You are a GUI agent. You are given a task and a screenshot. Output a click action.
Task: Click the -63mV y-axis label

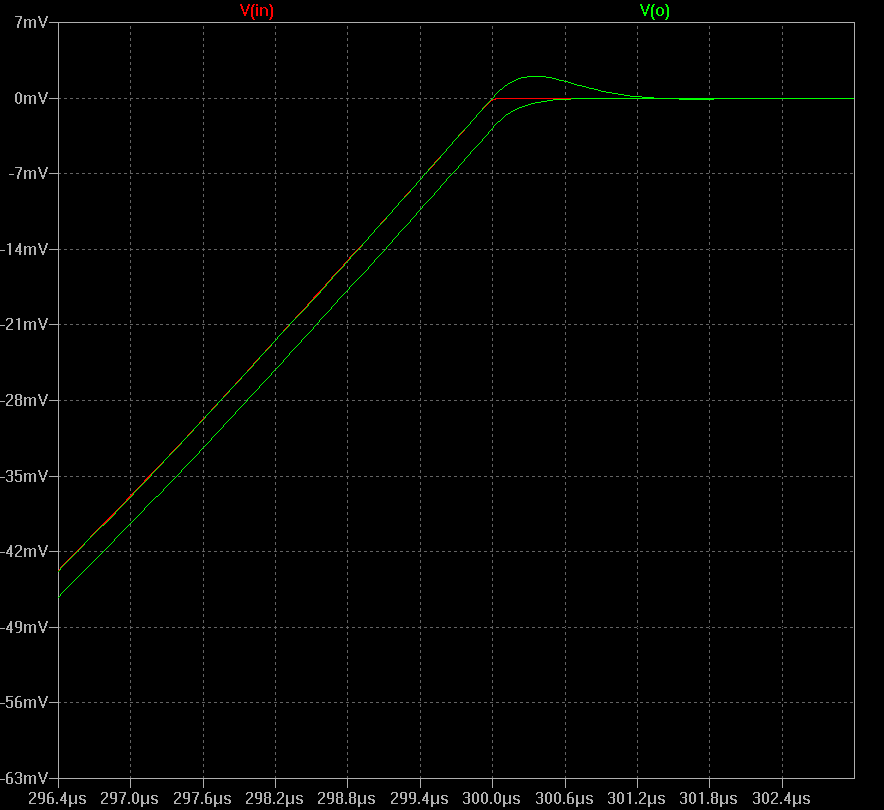click(25, 778)
